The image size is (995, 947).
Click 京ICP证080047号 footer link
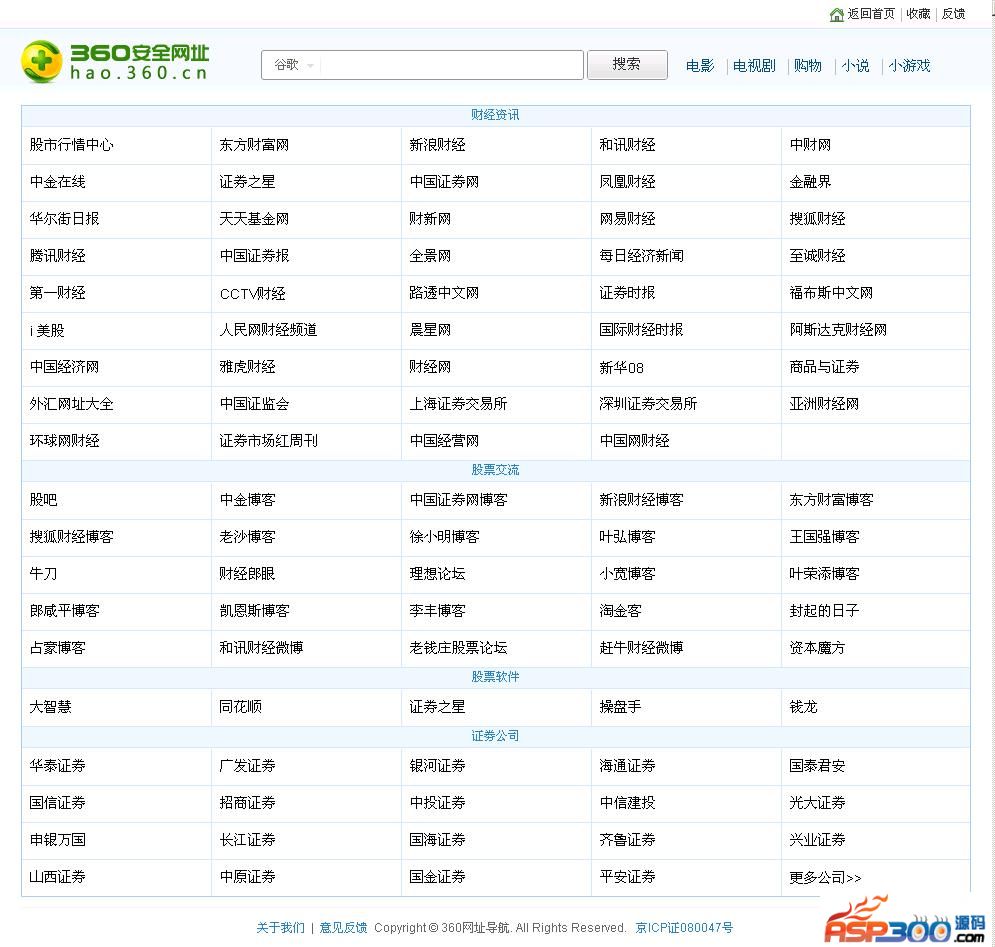point(684,928)
